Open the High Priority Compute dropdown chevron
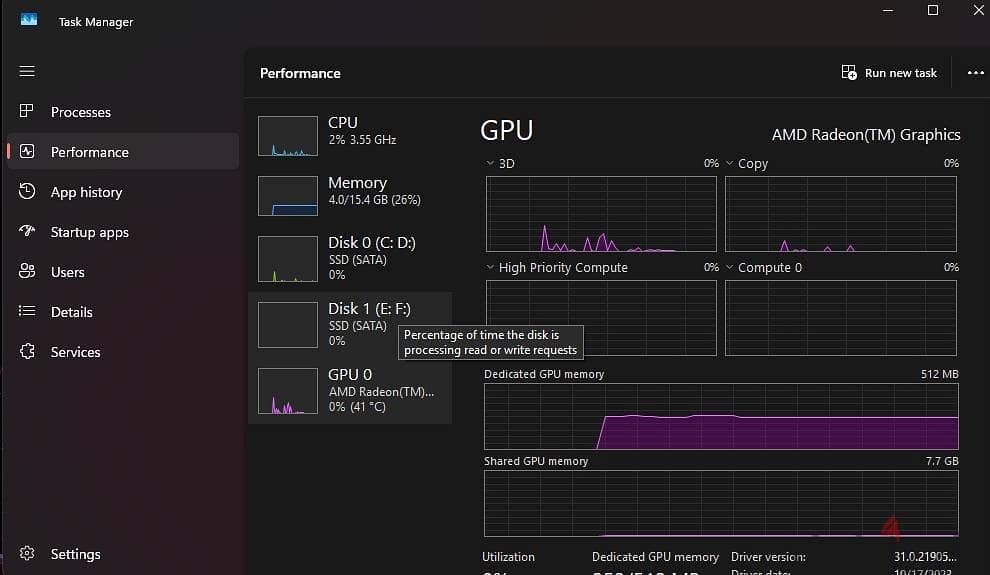This screenshot has height=575, width=990. (490, 267)
